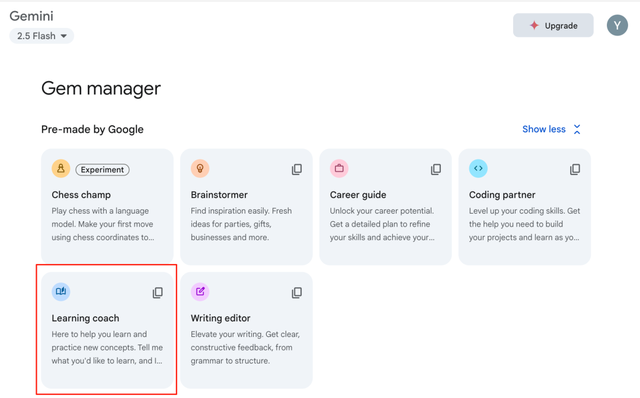Click the Writing editor pencil icon
The height and width of the screenshot is (398, 640).
point(200,291)
